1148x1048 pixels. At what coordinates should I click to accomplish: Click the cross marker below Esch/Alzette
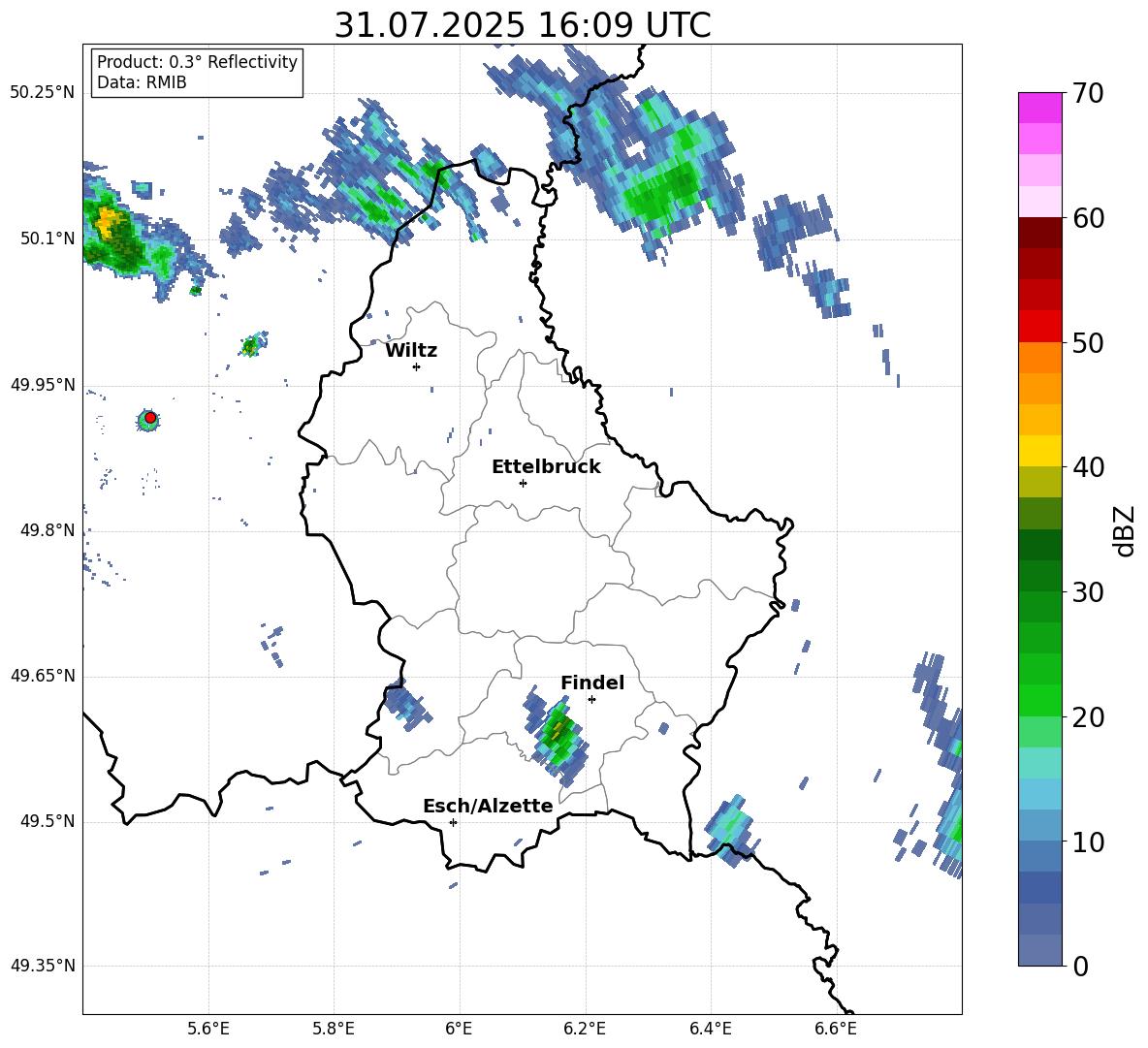[x=453, y=822]
